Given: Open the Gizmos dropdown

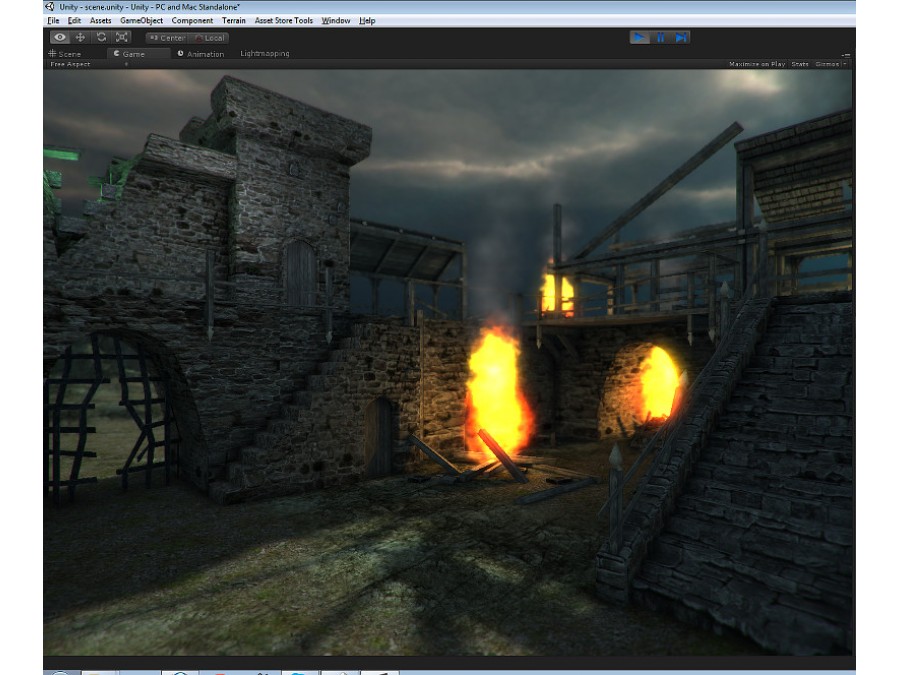Looking at the screenshot, I should point(830,64).
